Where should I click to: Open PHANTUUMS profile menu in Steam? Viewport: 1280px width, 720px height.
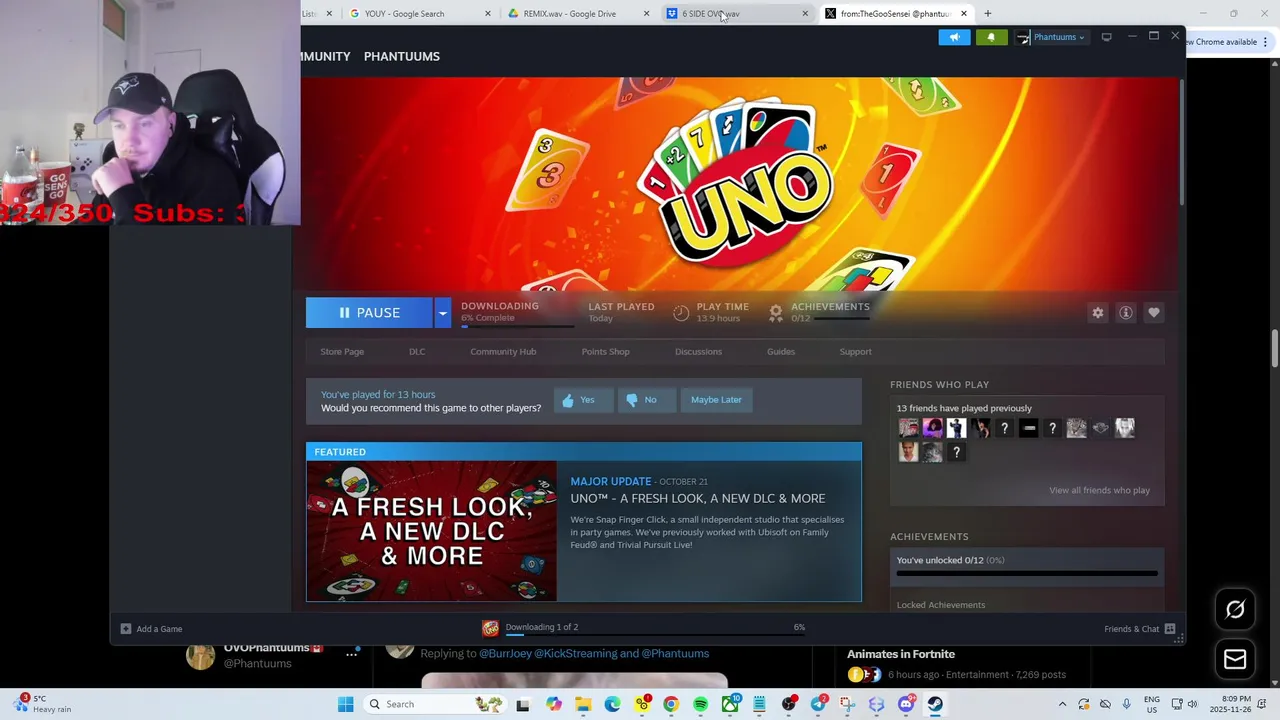tap(402, 56)
